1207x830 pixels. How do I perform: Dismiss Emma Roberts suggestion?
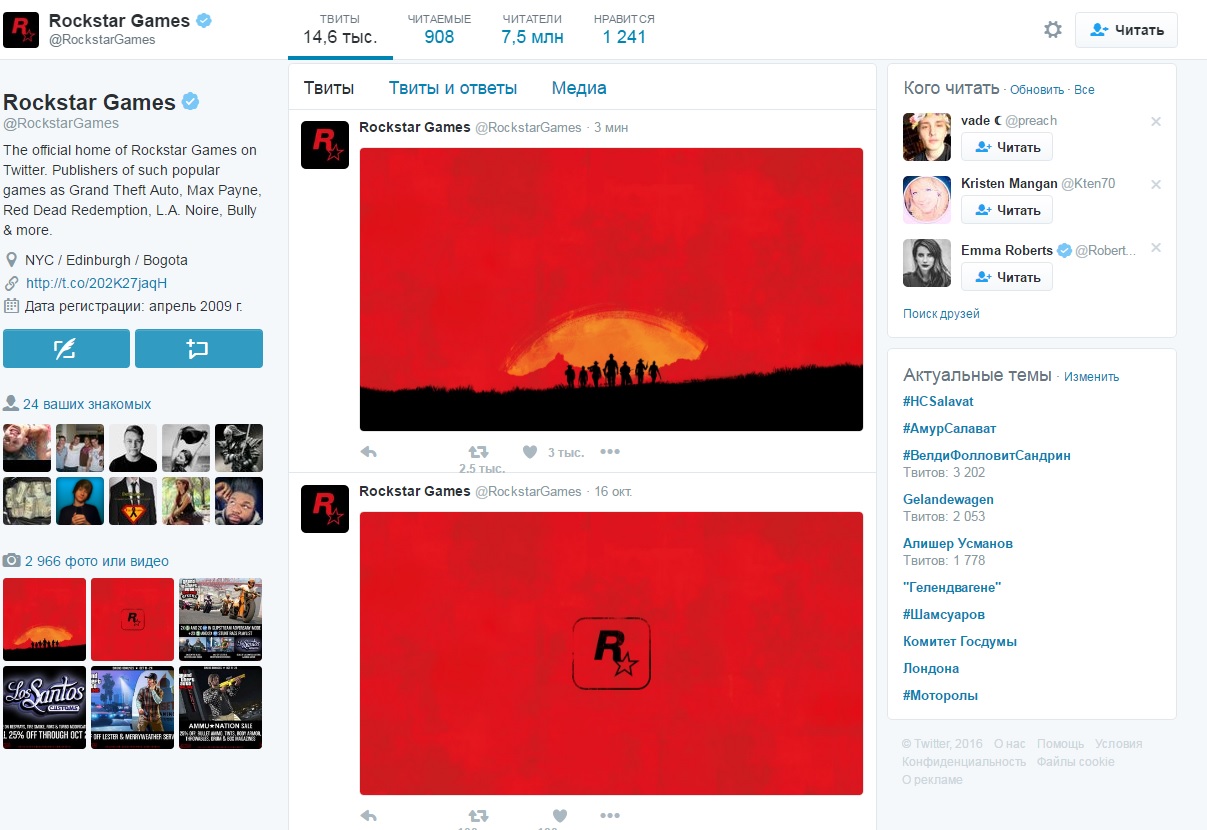1156,248
